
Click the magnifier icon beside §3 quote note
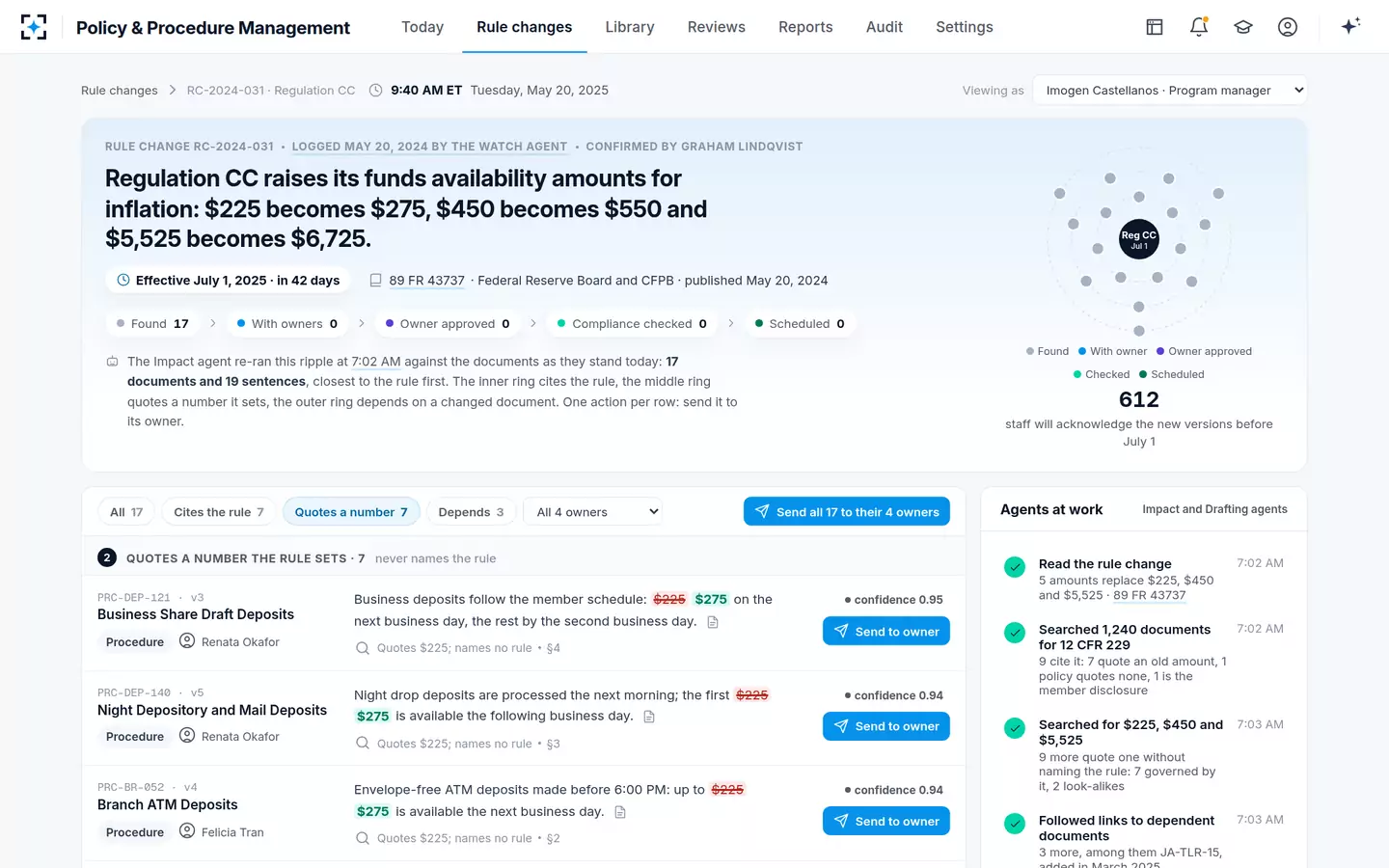[363, 744]
